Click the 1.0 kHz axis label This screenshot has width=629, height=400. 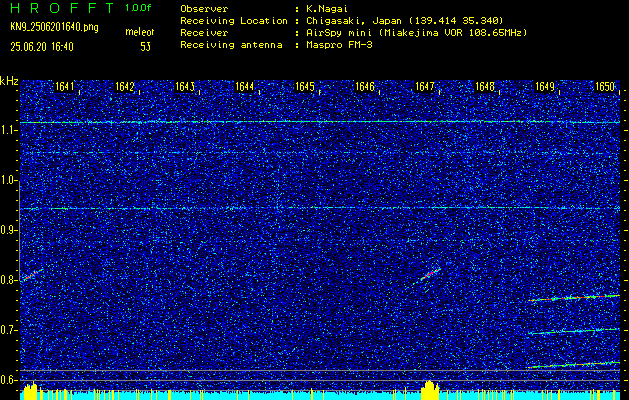[x=8, y=181]
